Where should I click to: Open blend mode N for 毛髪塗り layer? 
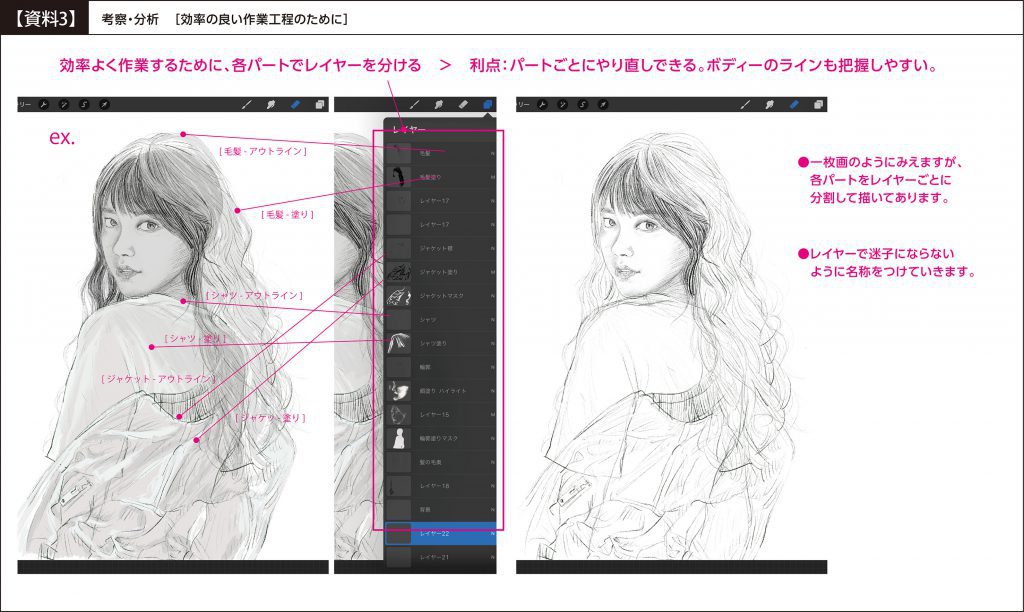pyautogui.click(x=492, y=177)
